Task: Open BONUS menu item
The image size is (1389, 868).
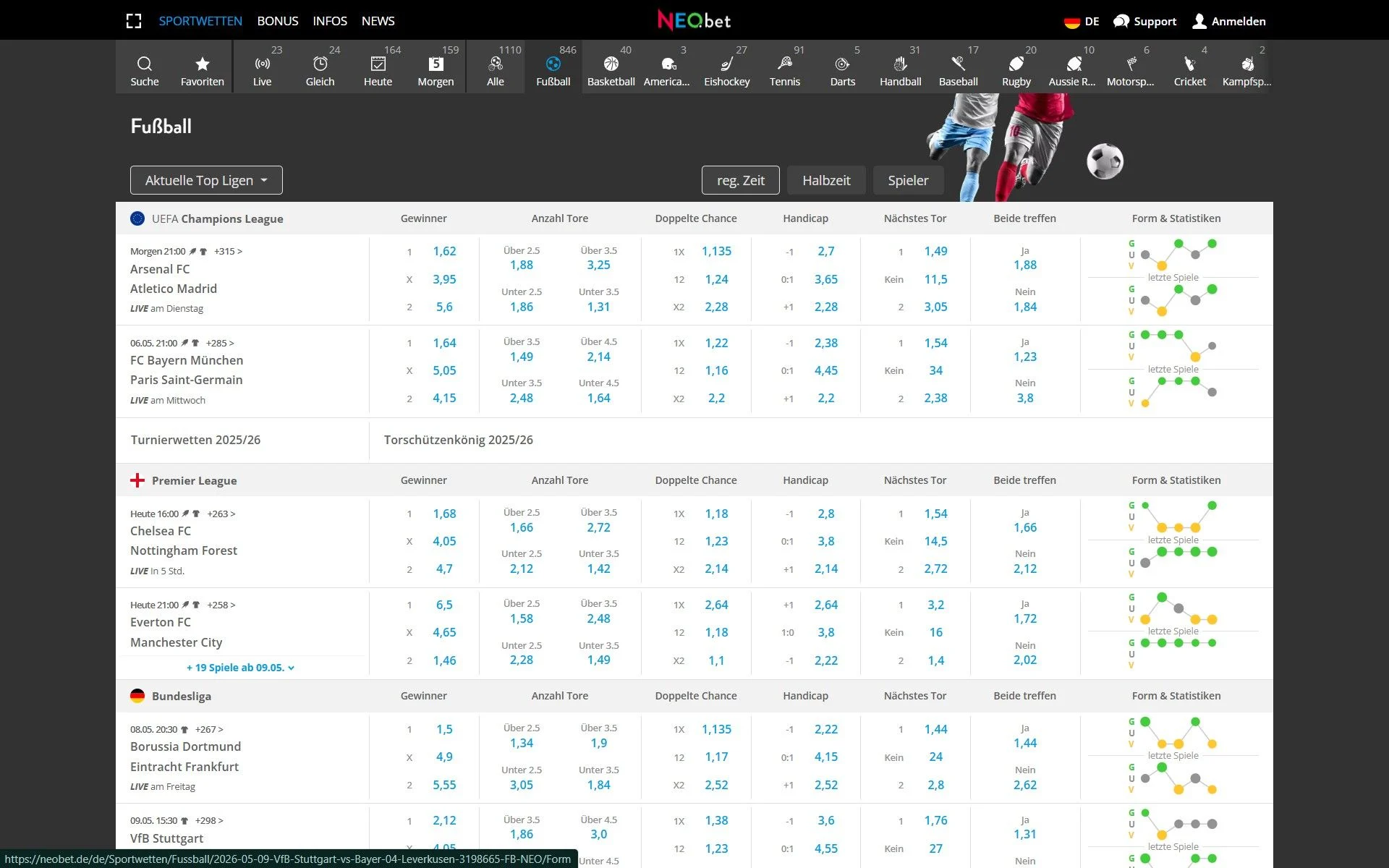Action: (x=278, y=21)
